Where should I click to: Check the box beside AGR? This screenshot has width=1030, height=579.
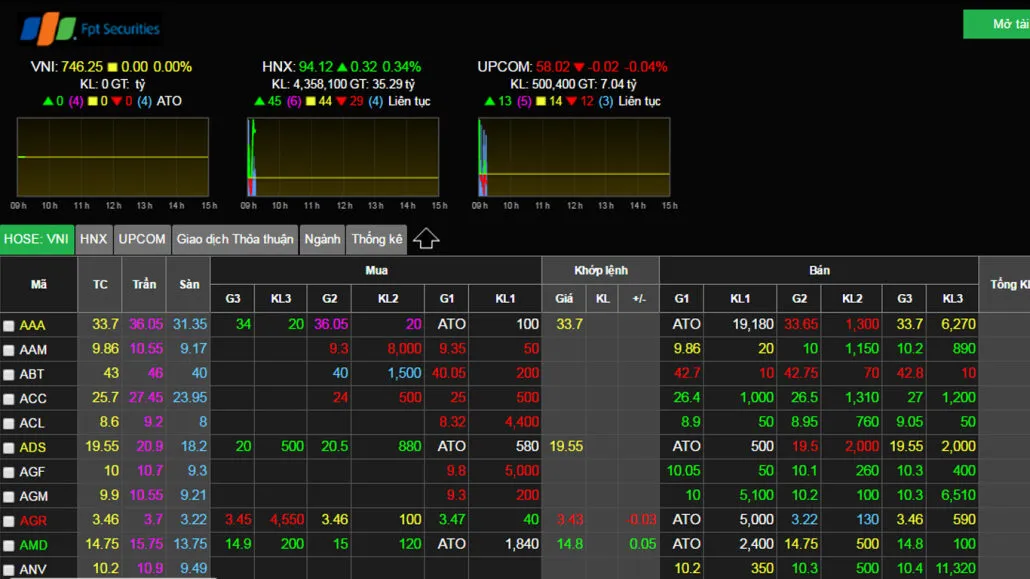9,521
